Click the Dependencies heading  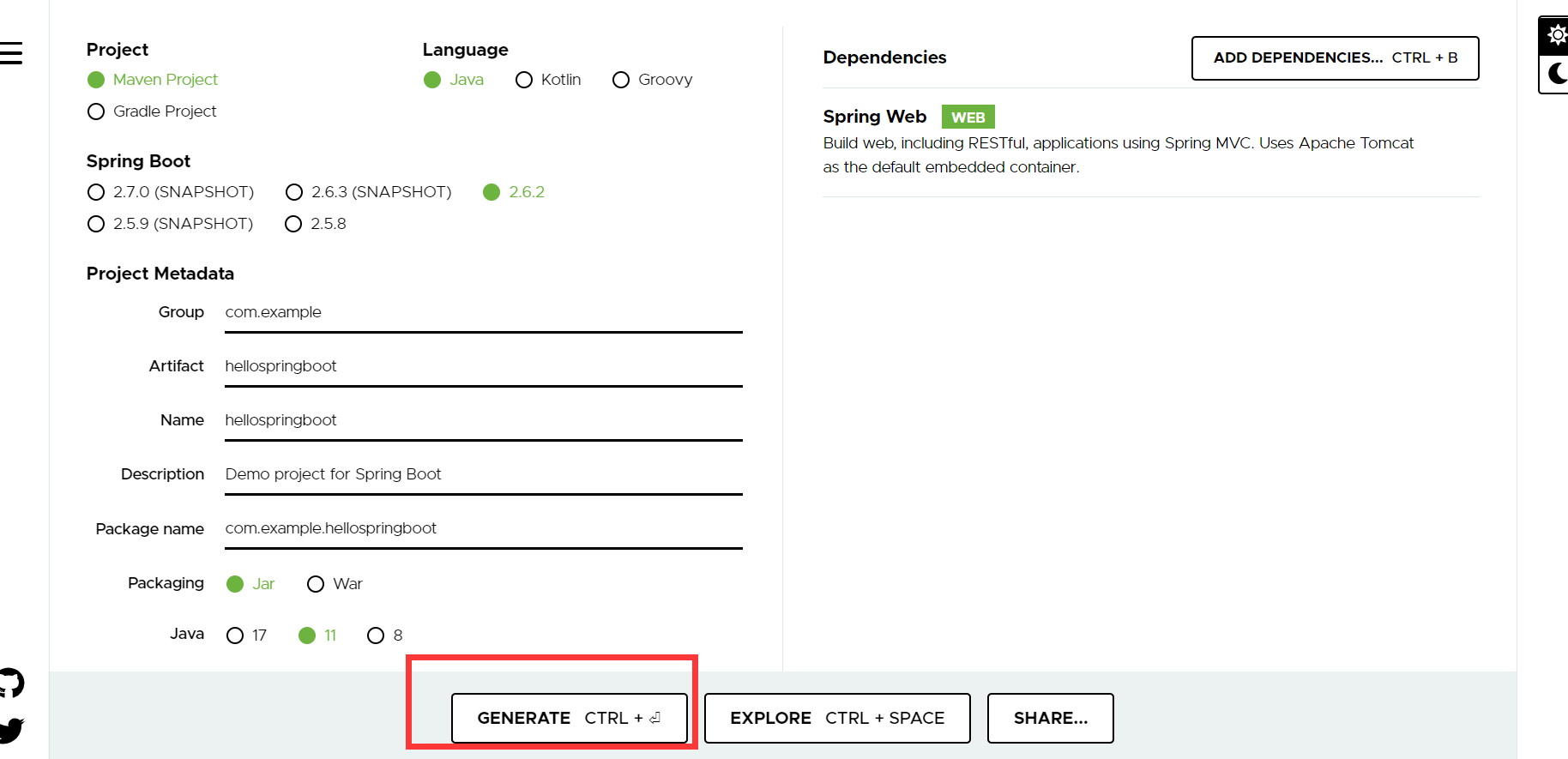coord(884,57)
